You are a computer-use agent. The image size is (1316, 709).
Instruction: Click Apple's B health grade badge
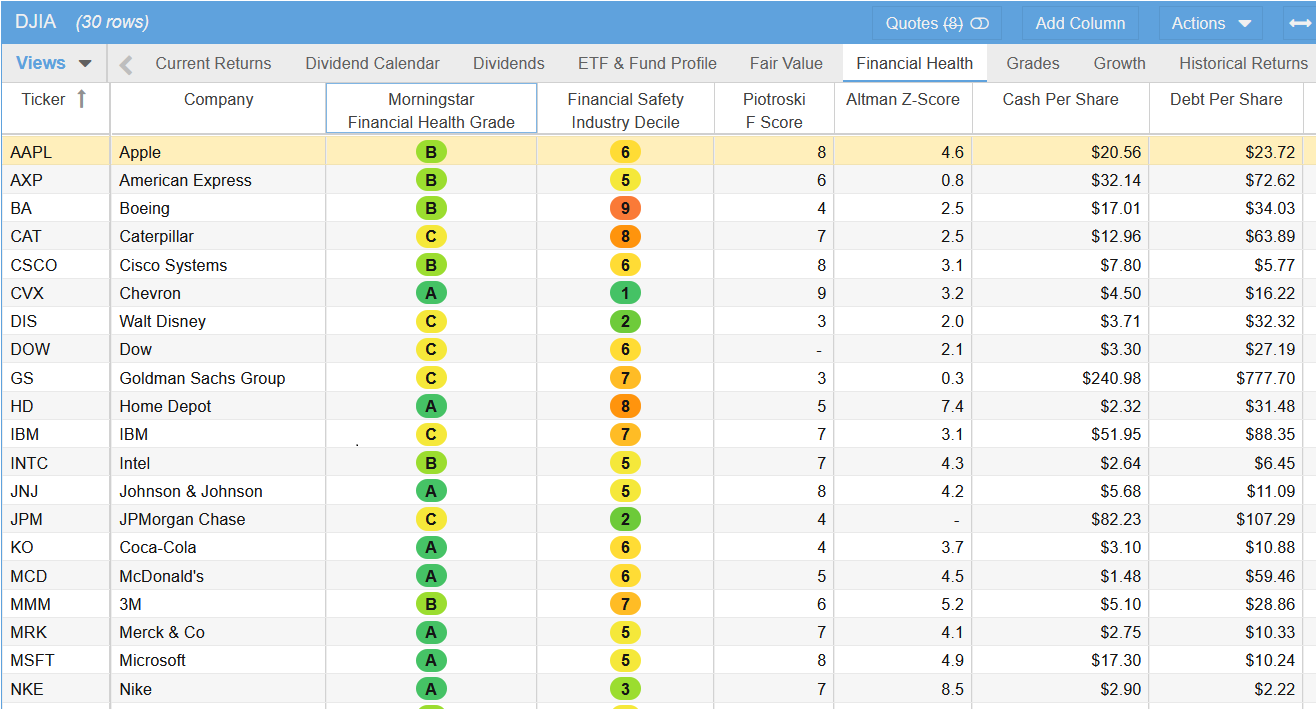431,152
